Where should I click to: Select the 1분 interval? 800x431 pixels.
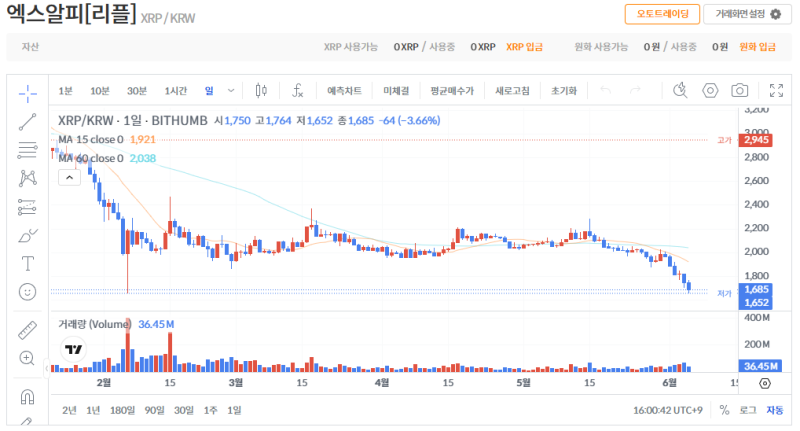(65, 91)
